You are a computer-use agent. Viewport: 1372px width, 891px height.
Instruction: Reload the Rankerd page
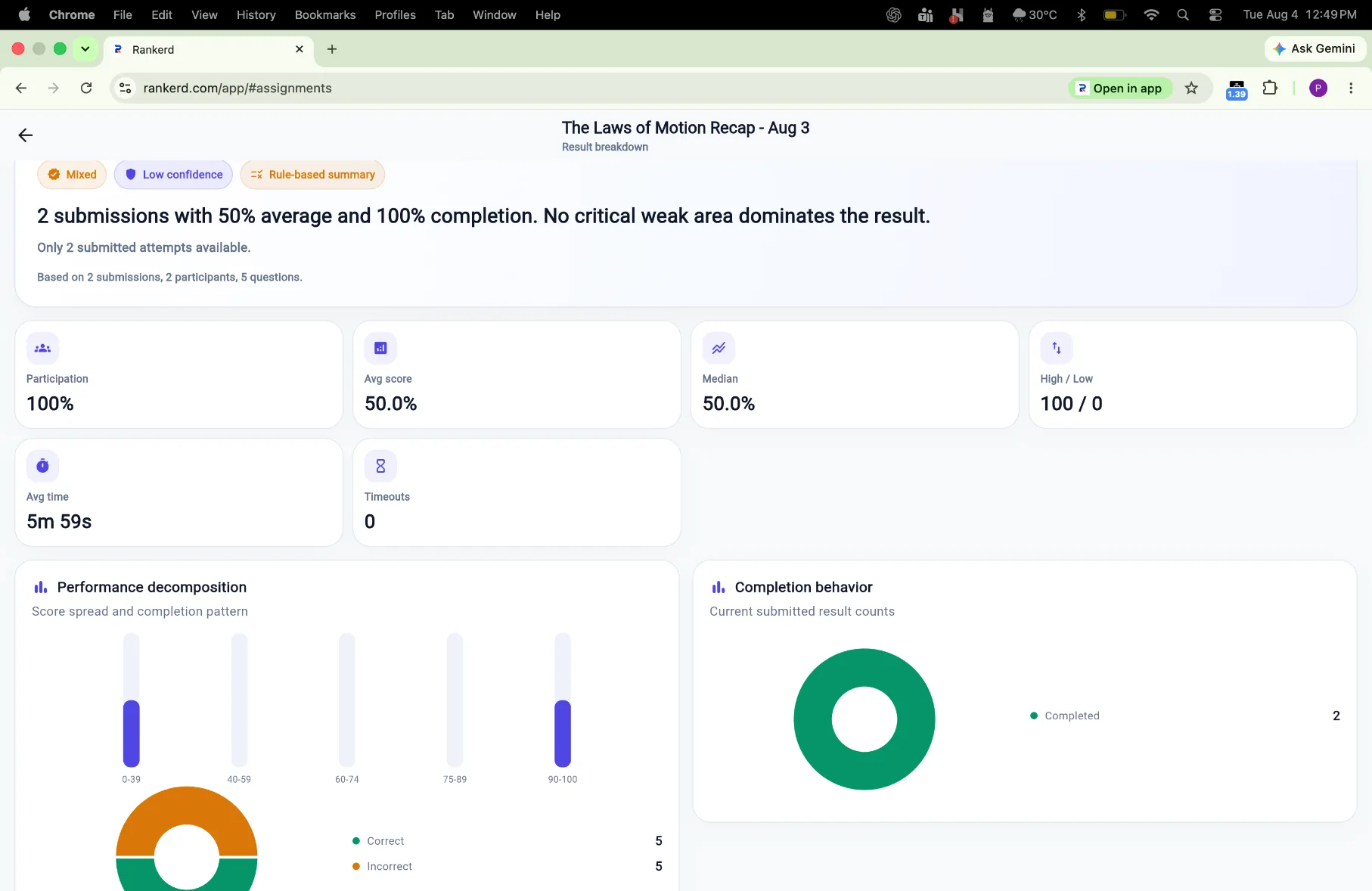coord(86,88)
